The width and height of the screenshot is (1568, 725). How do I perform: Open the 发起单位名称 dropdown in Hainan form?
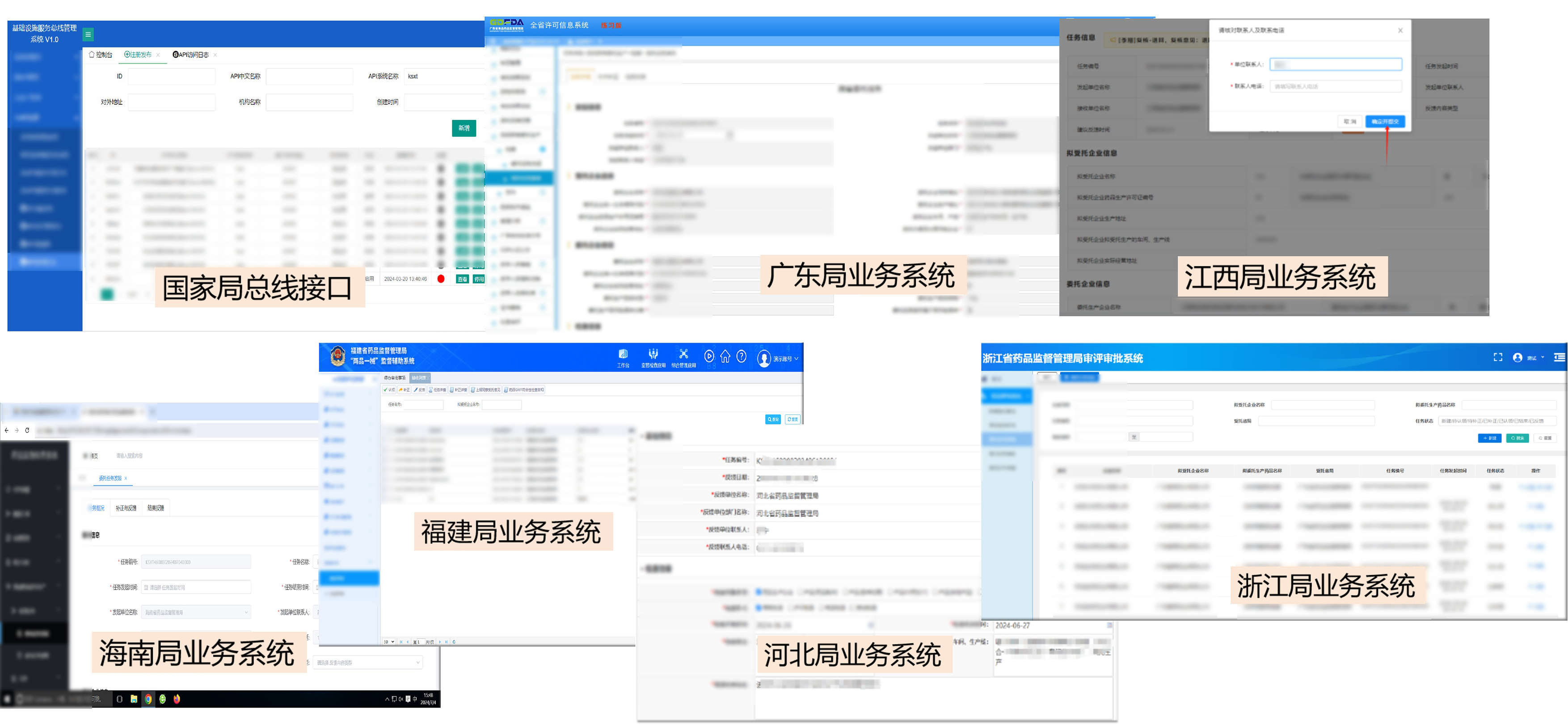[x=196, y=612]
